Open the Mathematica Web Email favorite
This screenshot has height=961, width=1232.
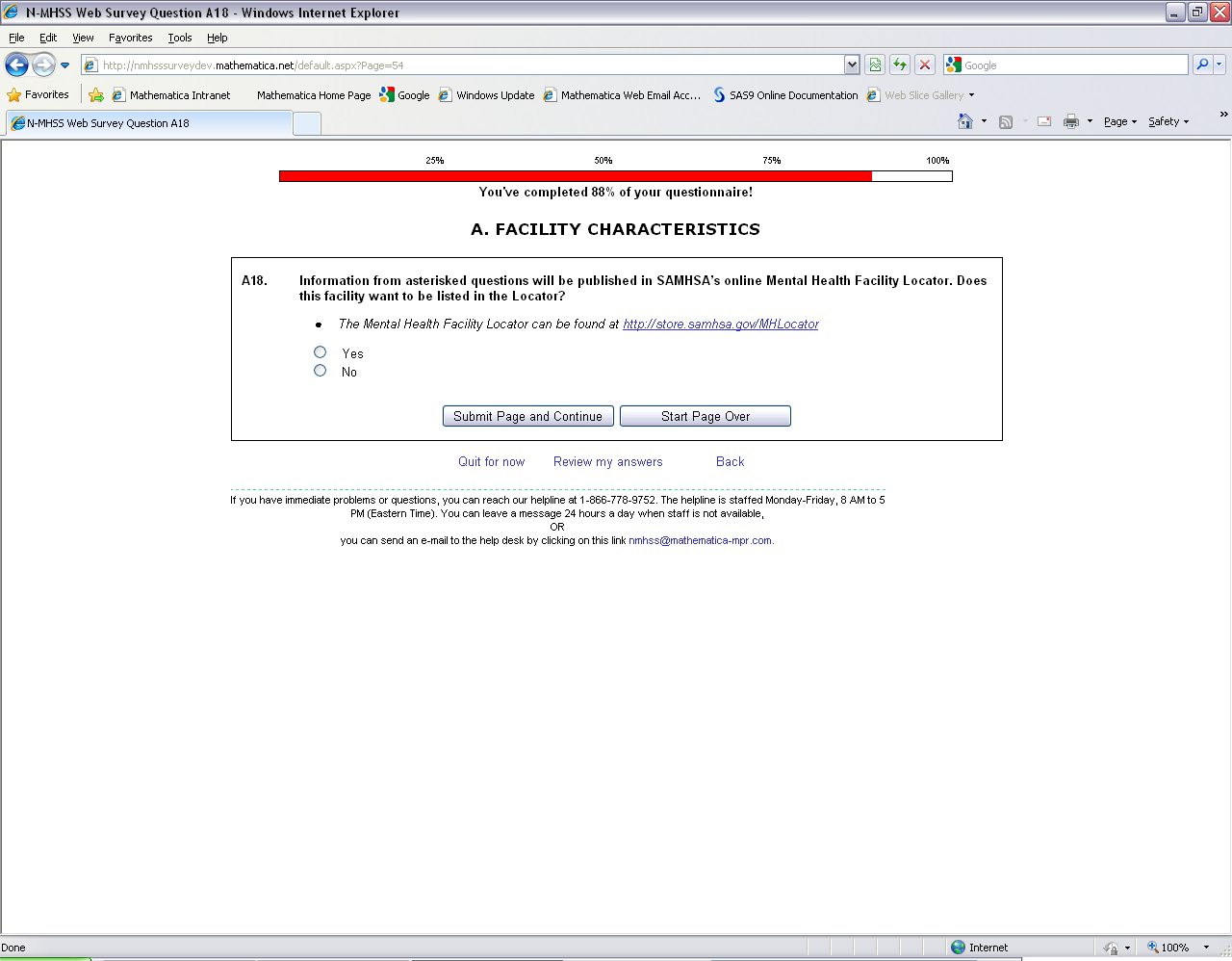pyautogui.click(x=622, y=94)
